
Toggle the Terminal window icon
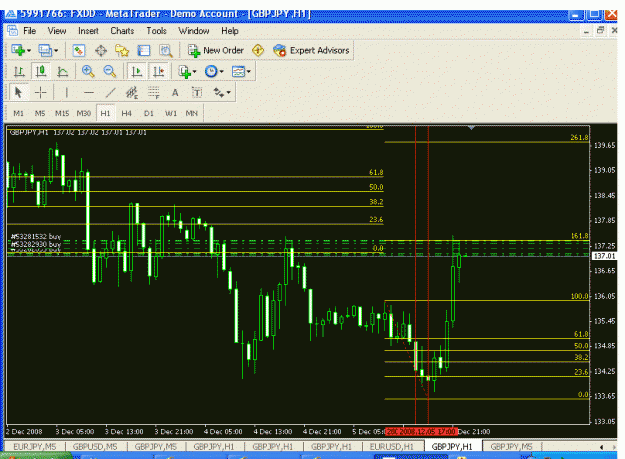[x=143, y=51]
